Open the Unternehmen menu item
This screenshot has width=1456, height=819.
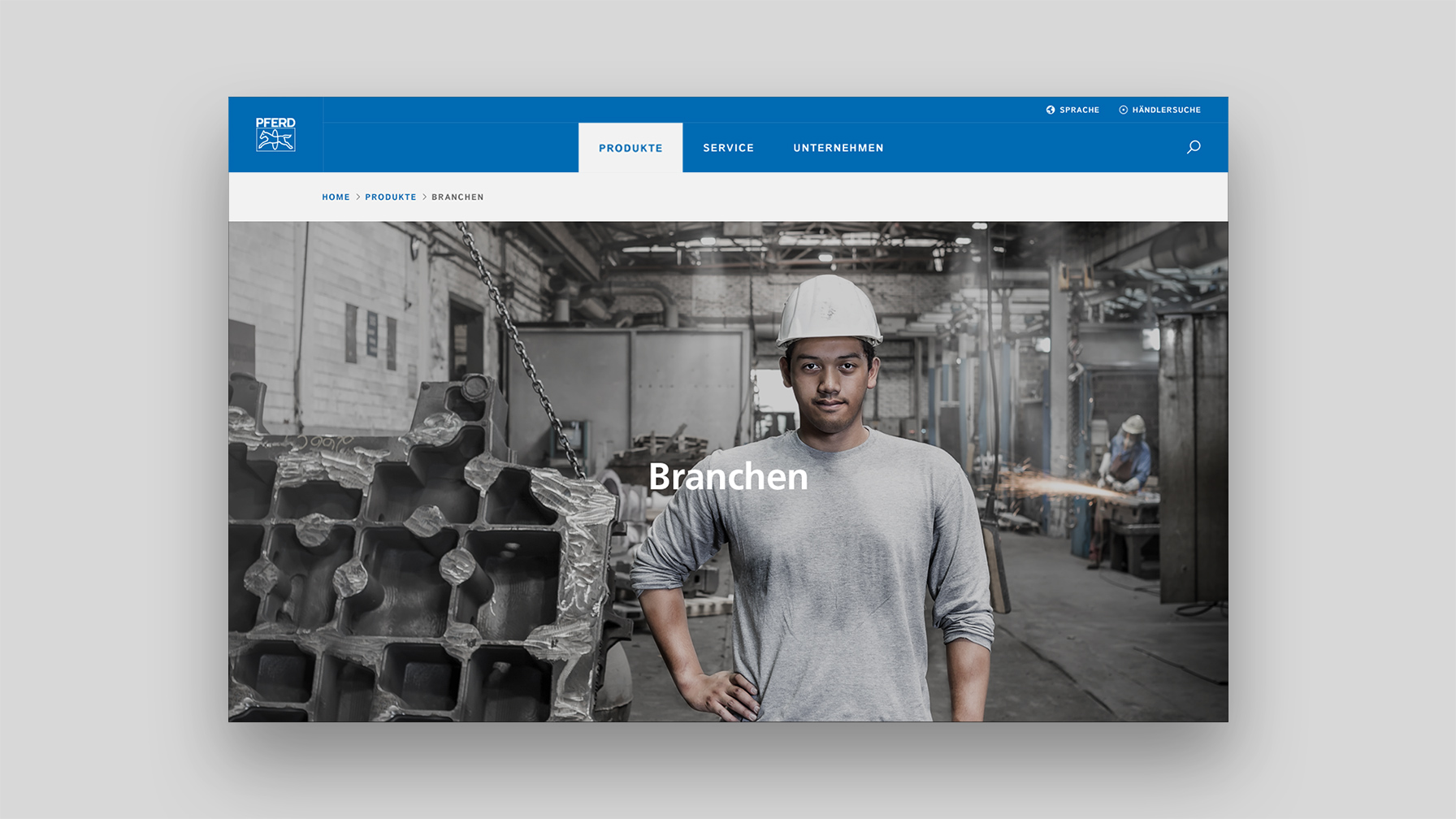point(838,148)
